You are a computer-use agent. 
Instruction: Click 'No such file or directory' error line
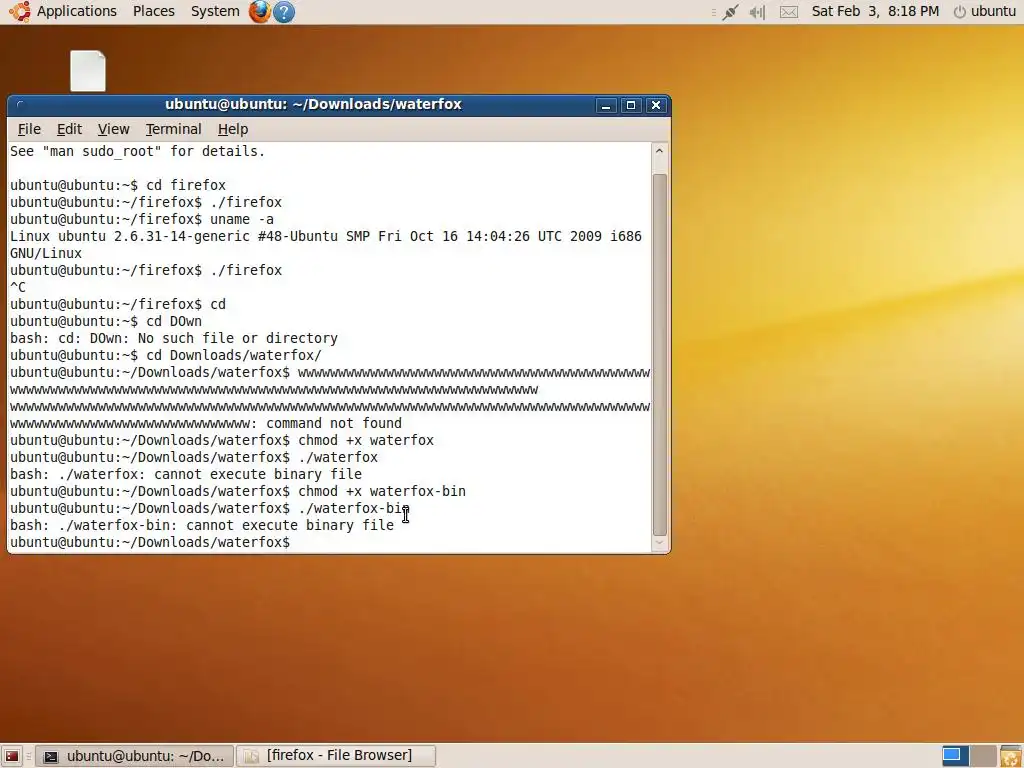click(174, 339)
